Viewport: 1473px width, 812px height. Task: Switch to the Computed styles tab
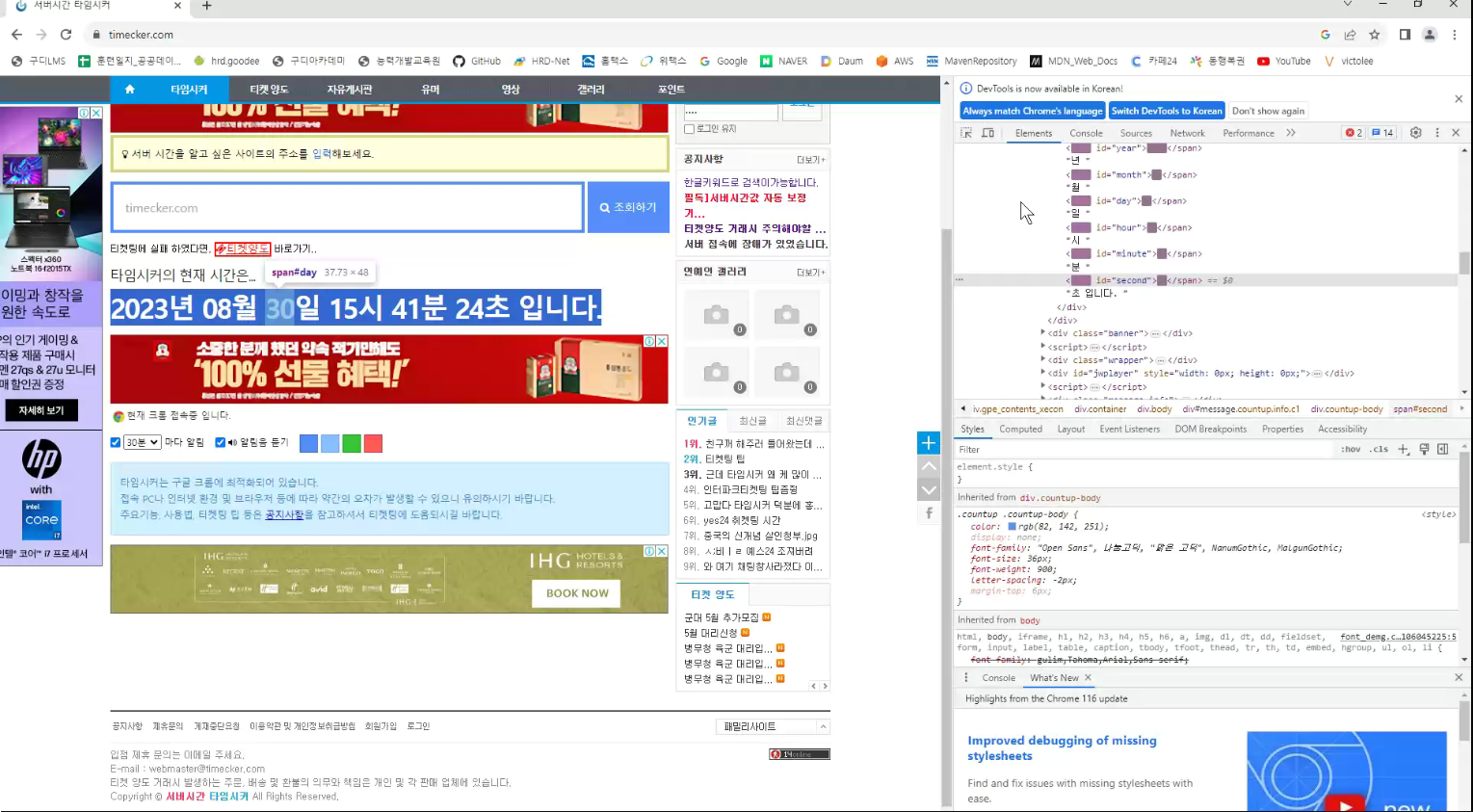pyautogui.click(x=1020, y=429)
